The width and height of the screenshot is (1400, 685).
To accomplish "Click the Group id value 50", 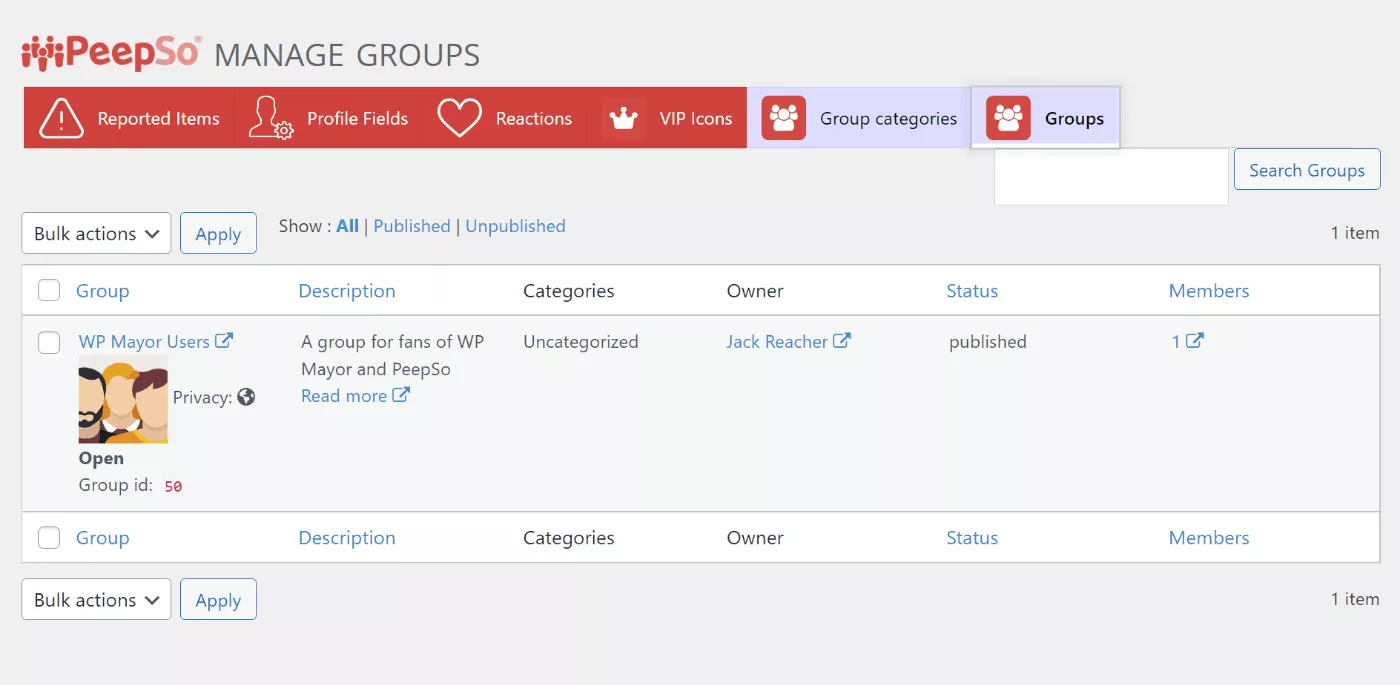I will coord(173,487).
